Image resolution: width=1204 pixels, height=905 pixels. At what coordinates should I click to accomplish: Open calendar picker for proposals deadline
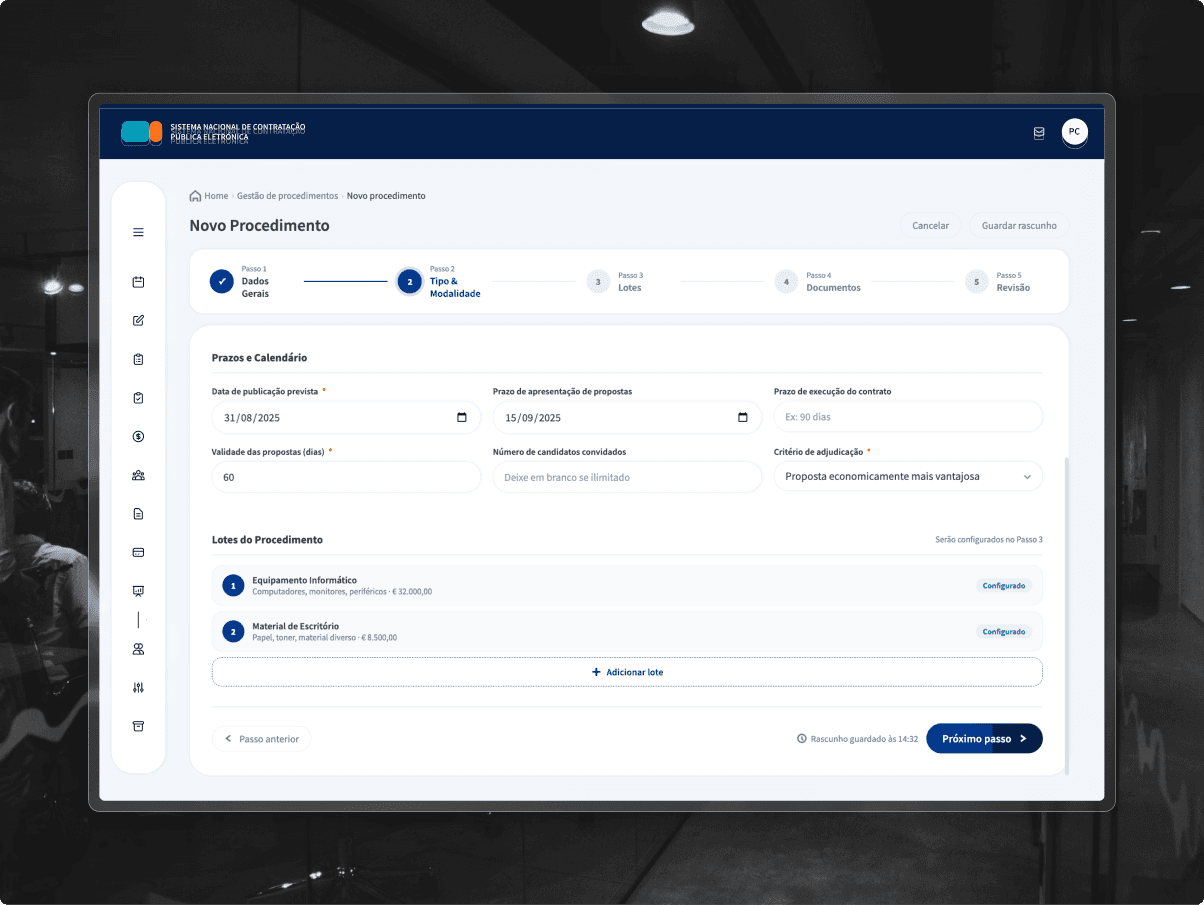[743, 417]
